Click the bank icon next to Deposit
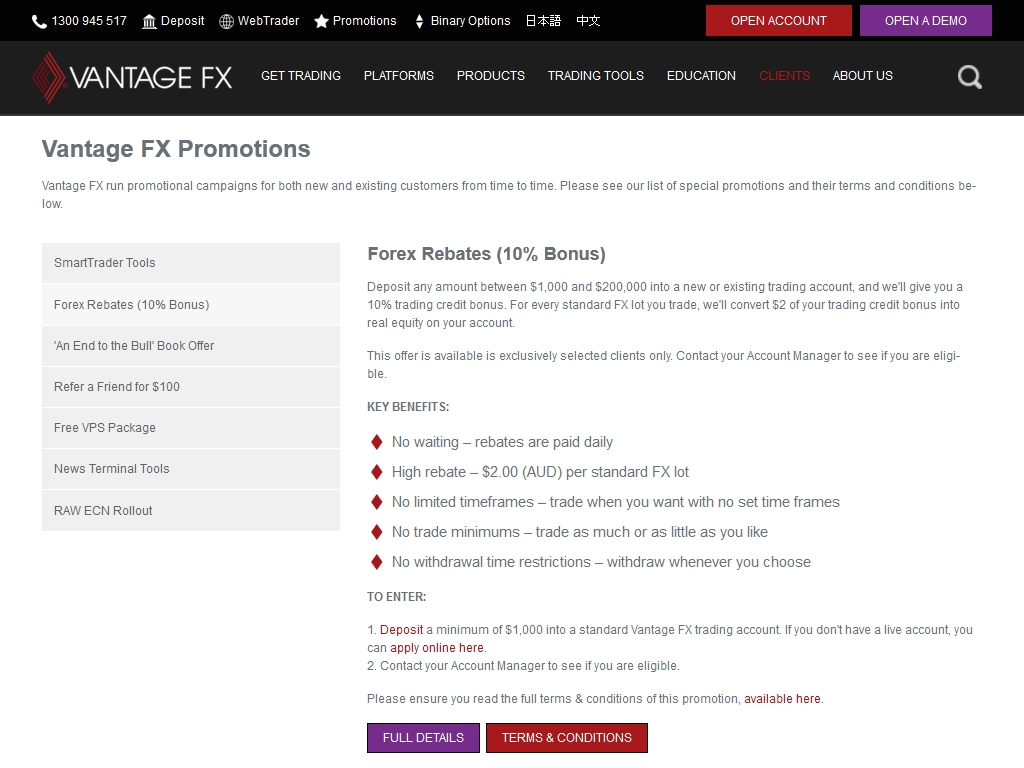The height and width of the screenshot is (768, 1024). click(x=149, y=21)
